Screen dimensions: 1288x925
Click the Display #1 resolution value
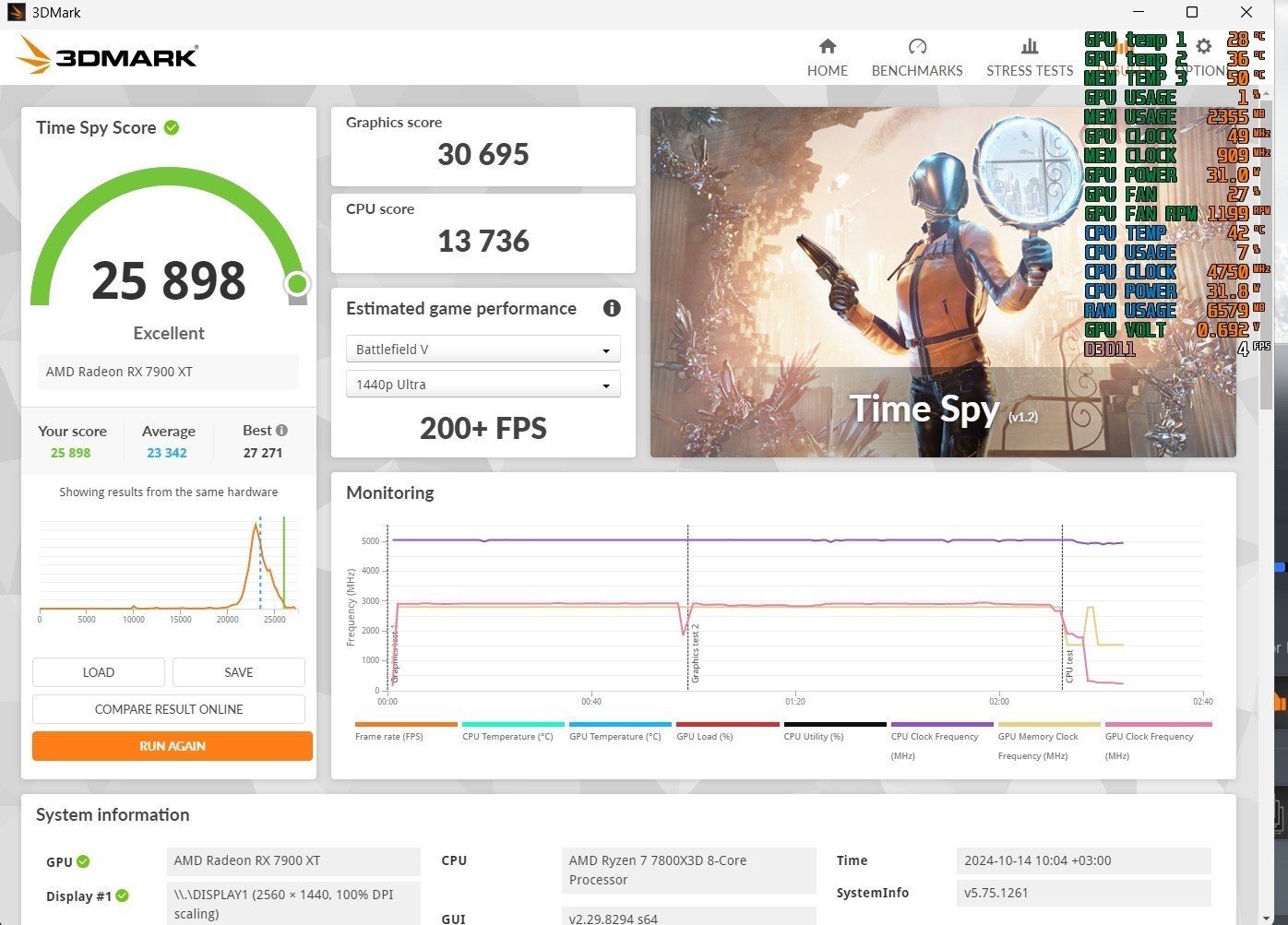point(293,904)
